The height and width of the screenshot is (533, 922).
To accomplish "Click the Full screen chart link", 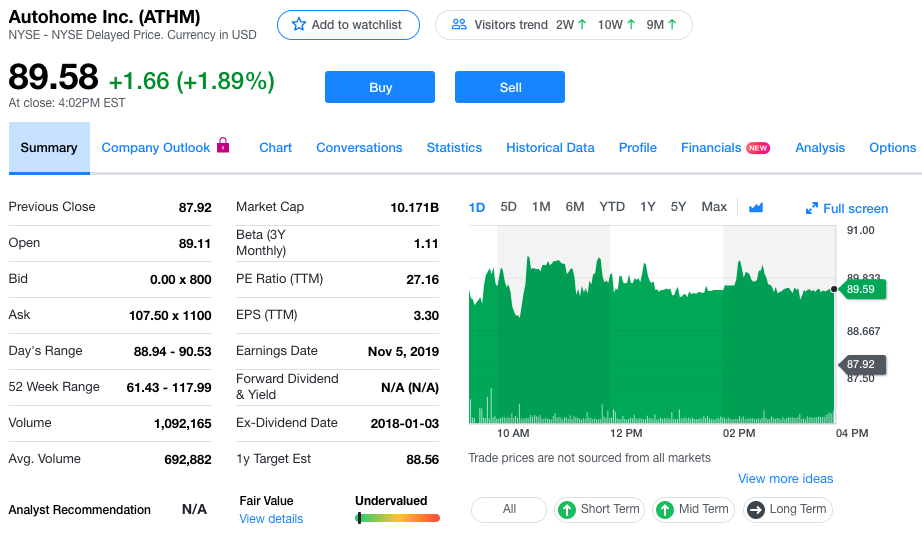I will pos(856,208).
